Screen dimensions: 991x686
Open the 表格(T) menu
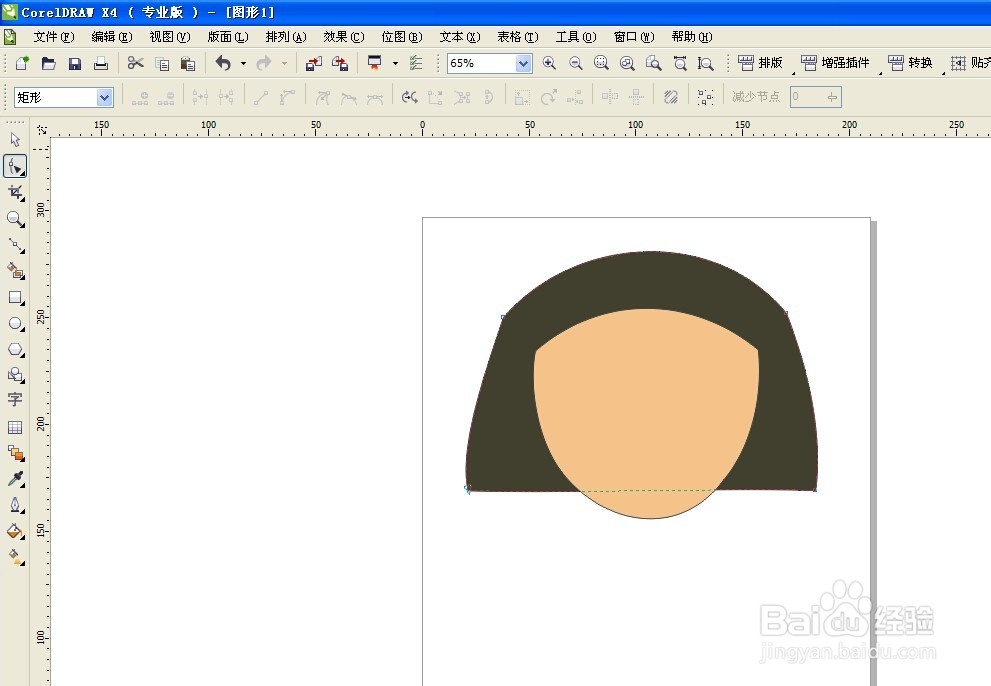pyautogui.click(x=518, y=37)
